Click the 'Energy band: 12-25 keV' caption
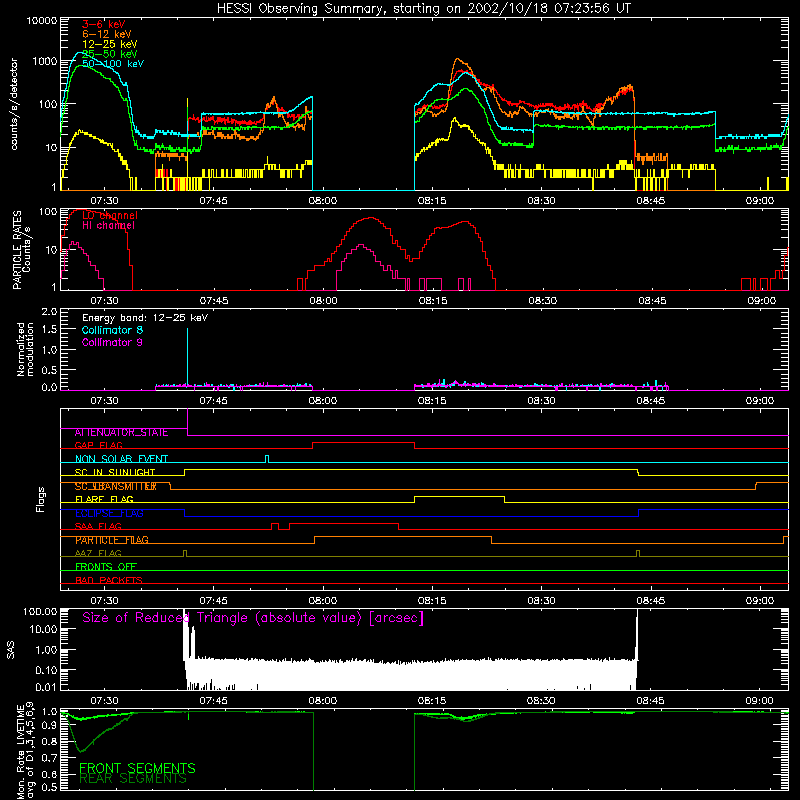800x800 pixels. [145, 318]
